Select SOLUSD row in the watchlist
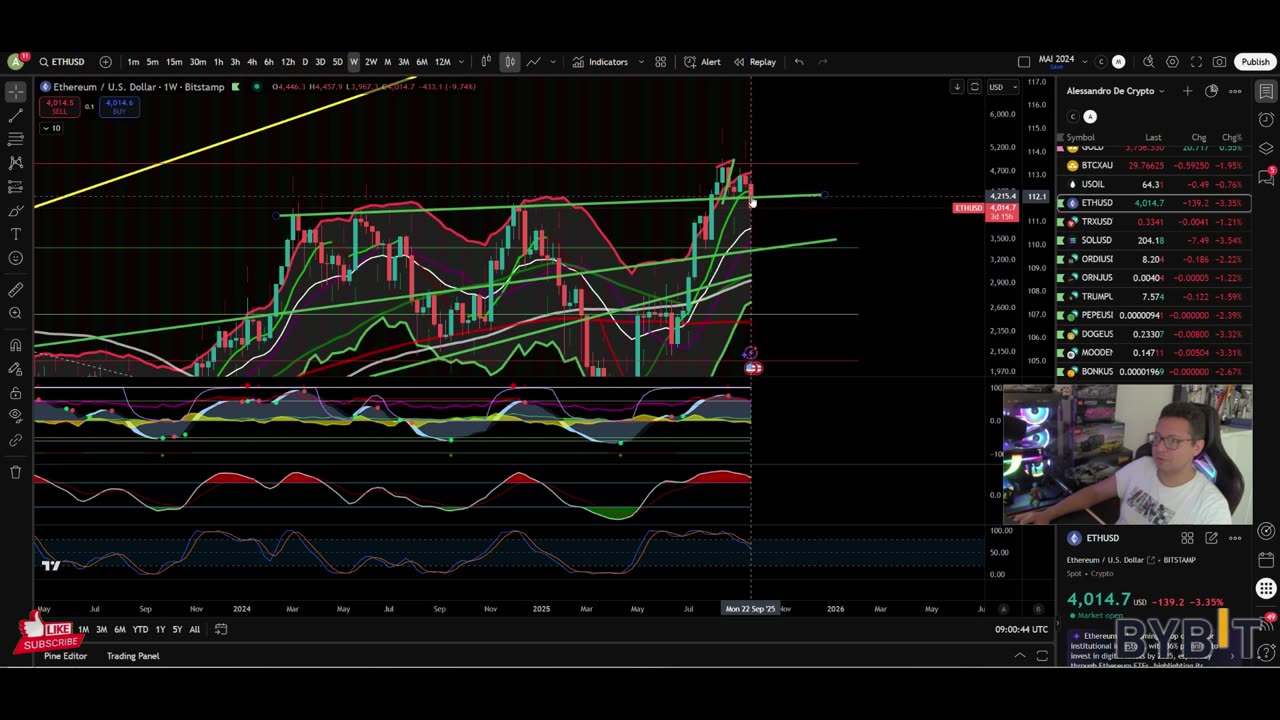The height and width of the screenshot is (720, 1280). click(1154, 240)
